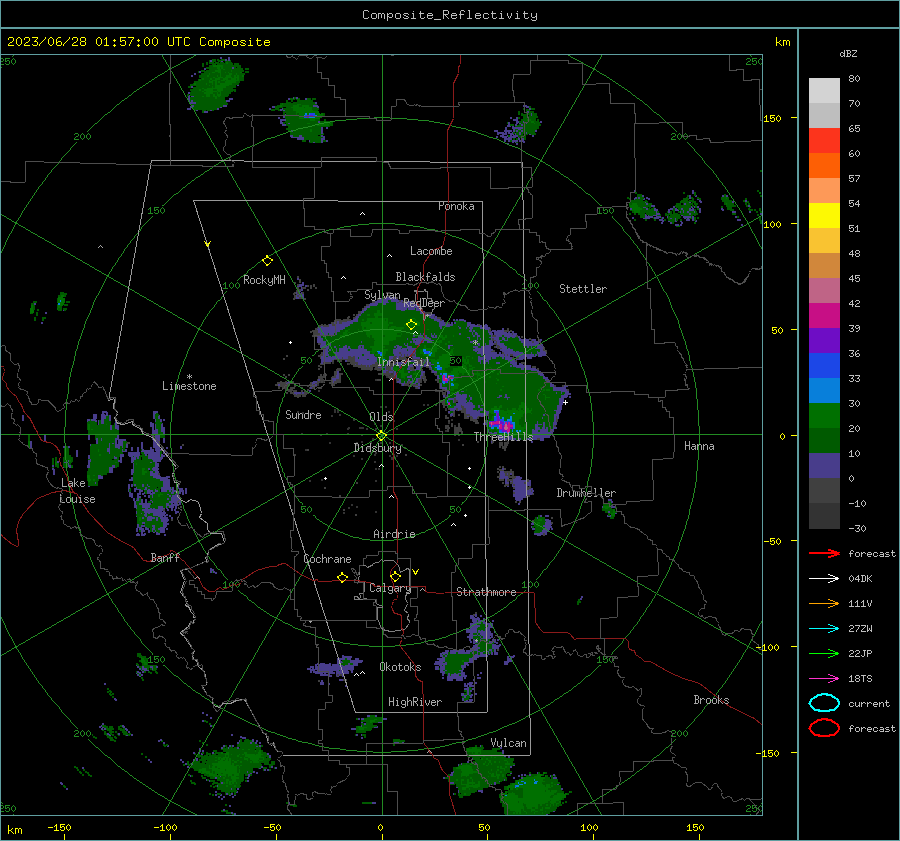Select the light green 20-30 dBZ swatch

[x=824, y=416]
